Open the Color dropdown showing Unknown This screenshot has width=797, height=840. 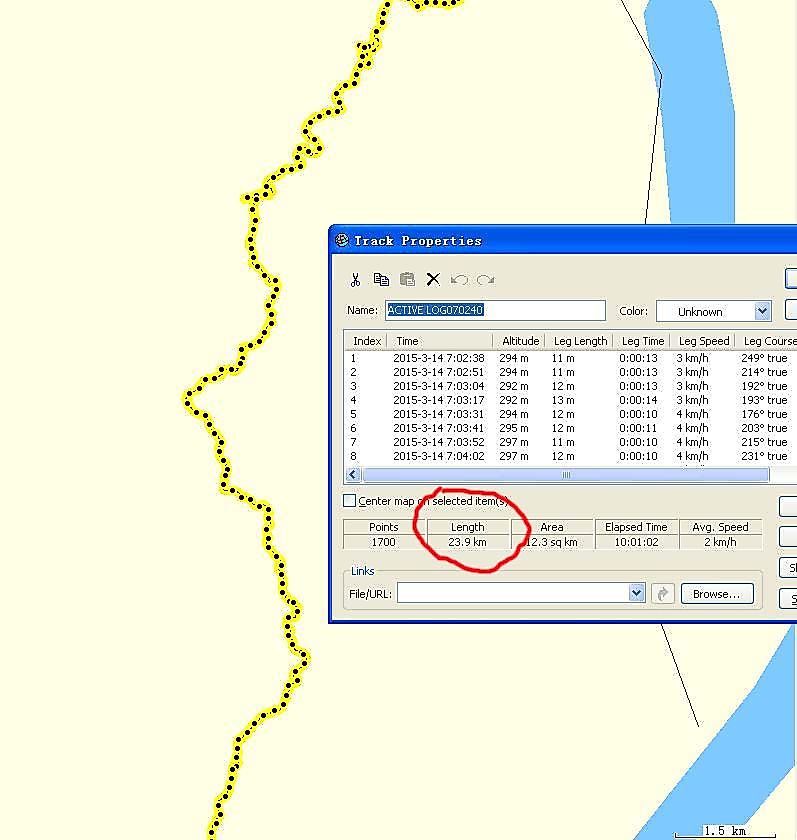point(762,311)
